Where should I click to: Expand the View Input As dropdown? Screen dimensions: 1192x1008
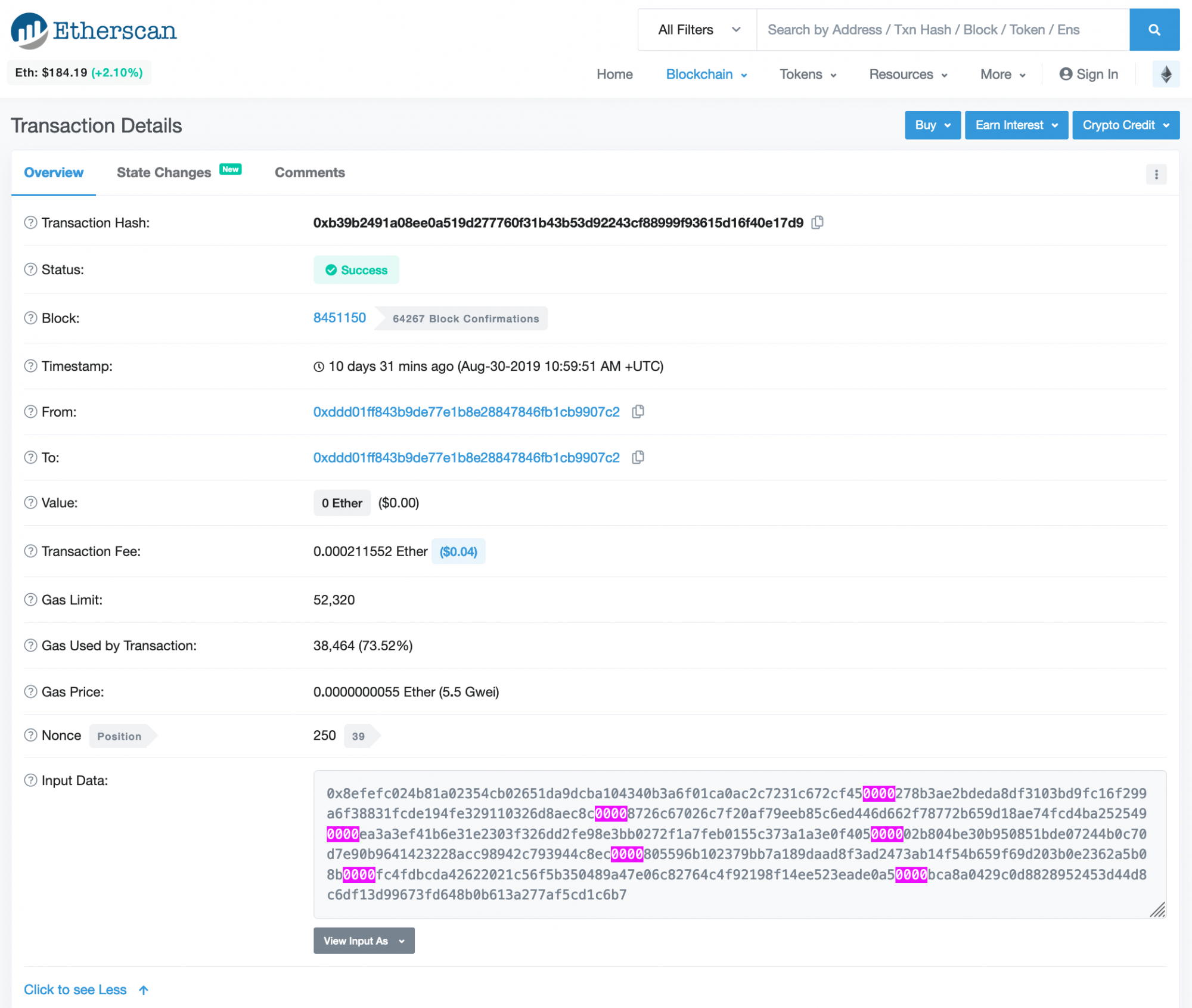364,941
